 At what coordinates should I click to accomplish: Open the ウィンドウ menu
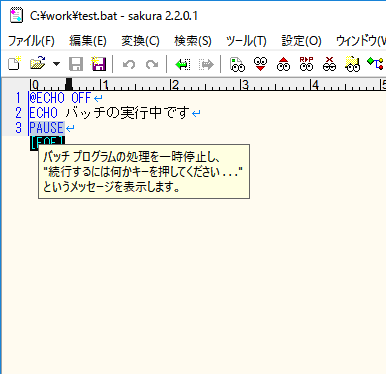pos(361,41)
